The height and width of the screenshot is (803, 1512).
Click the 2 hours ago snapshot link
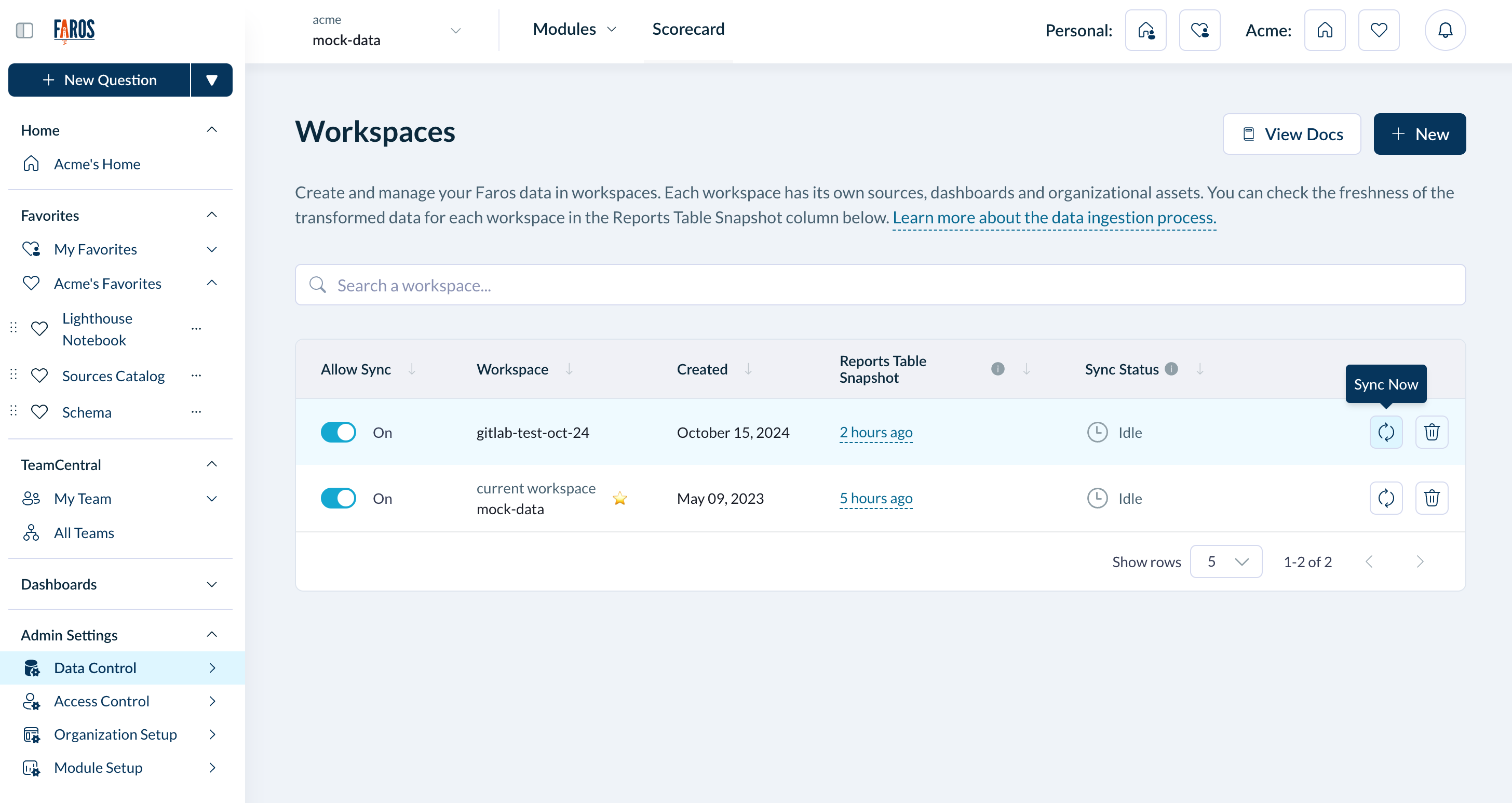tap(875, 432)
